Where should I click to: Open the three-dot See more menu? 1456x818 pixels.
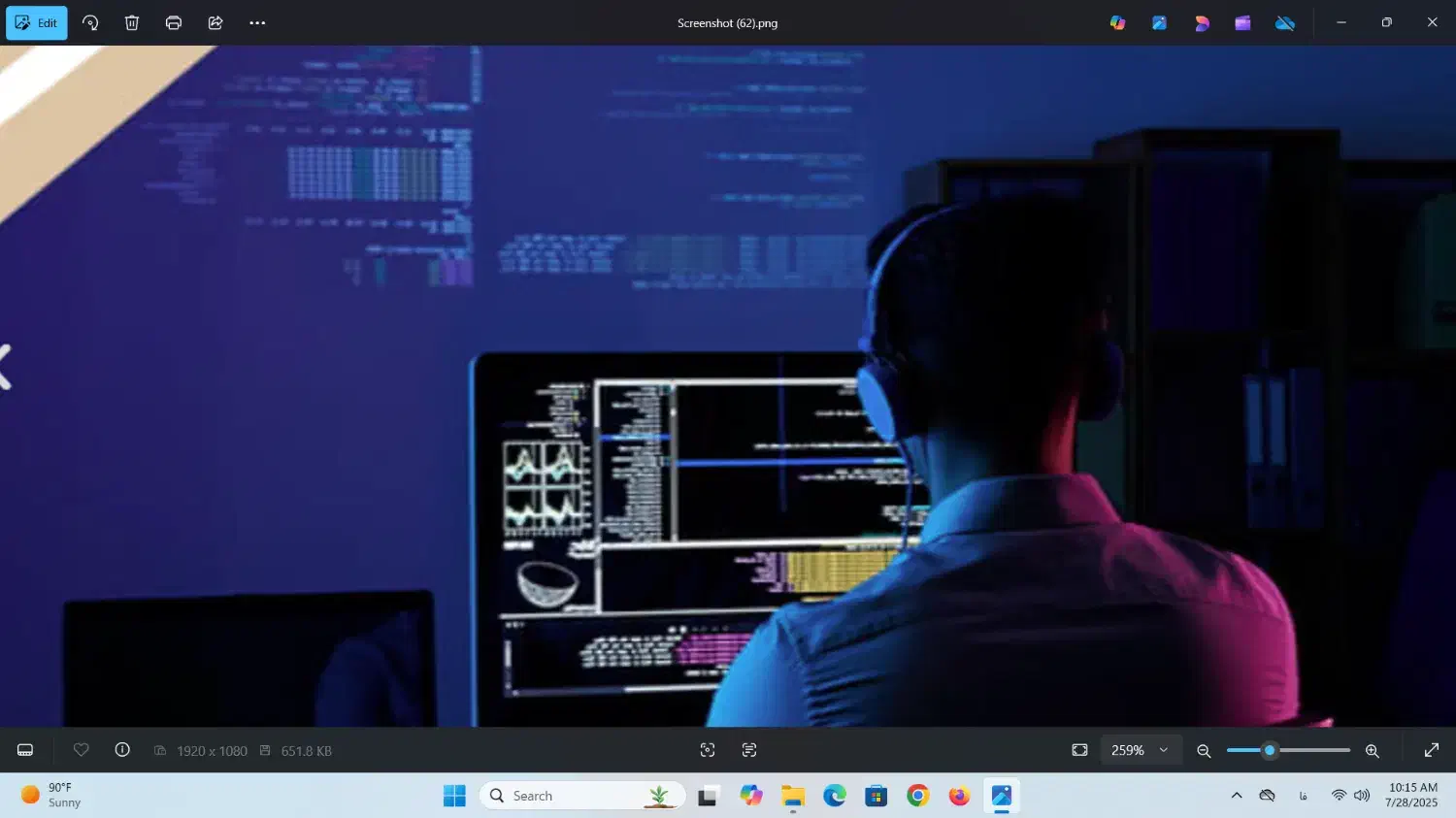coord(257,23)
